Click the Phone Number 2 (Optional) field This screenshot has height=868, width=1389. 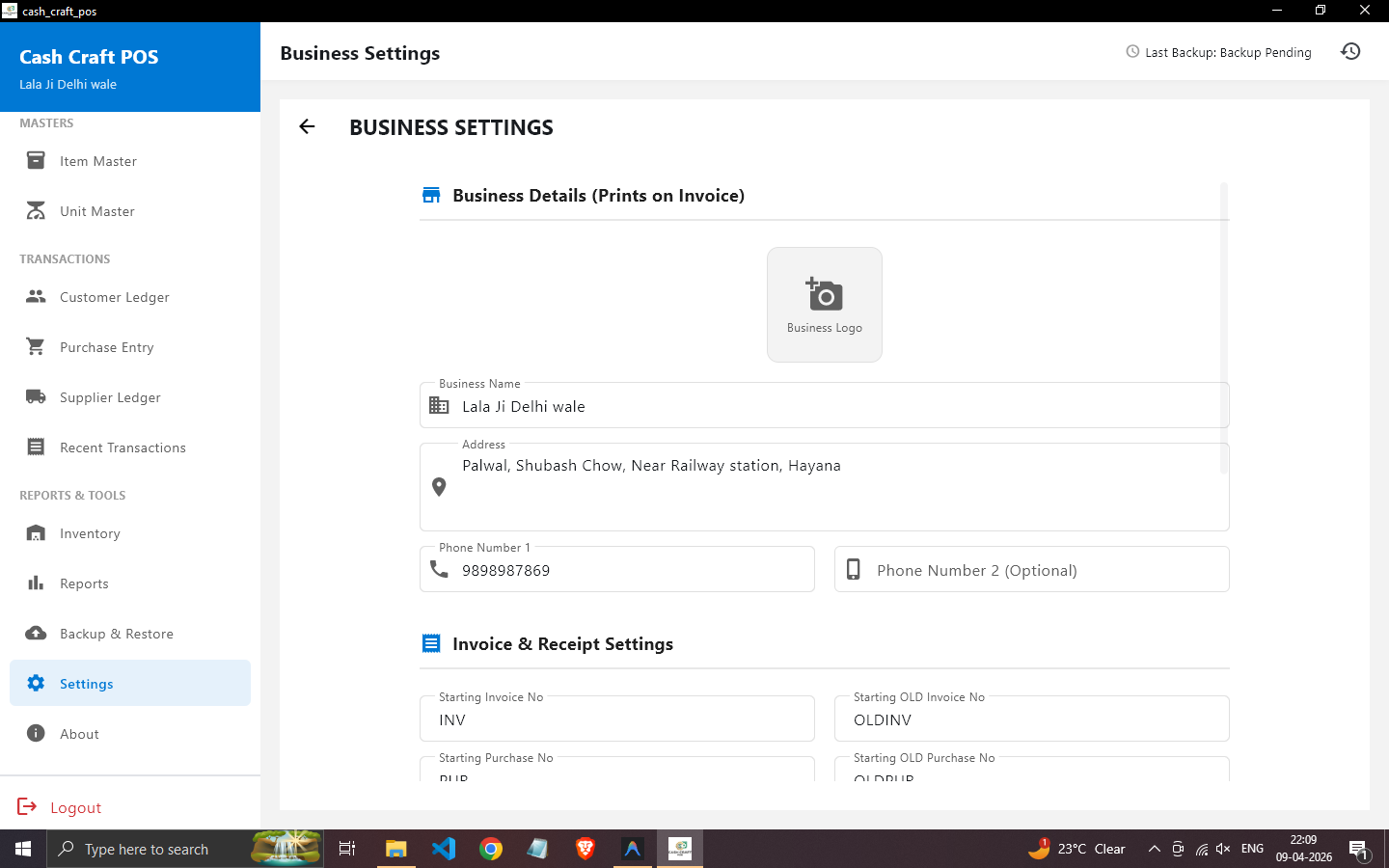pos(1032,569)
